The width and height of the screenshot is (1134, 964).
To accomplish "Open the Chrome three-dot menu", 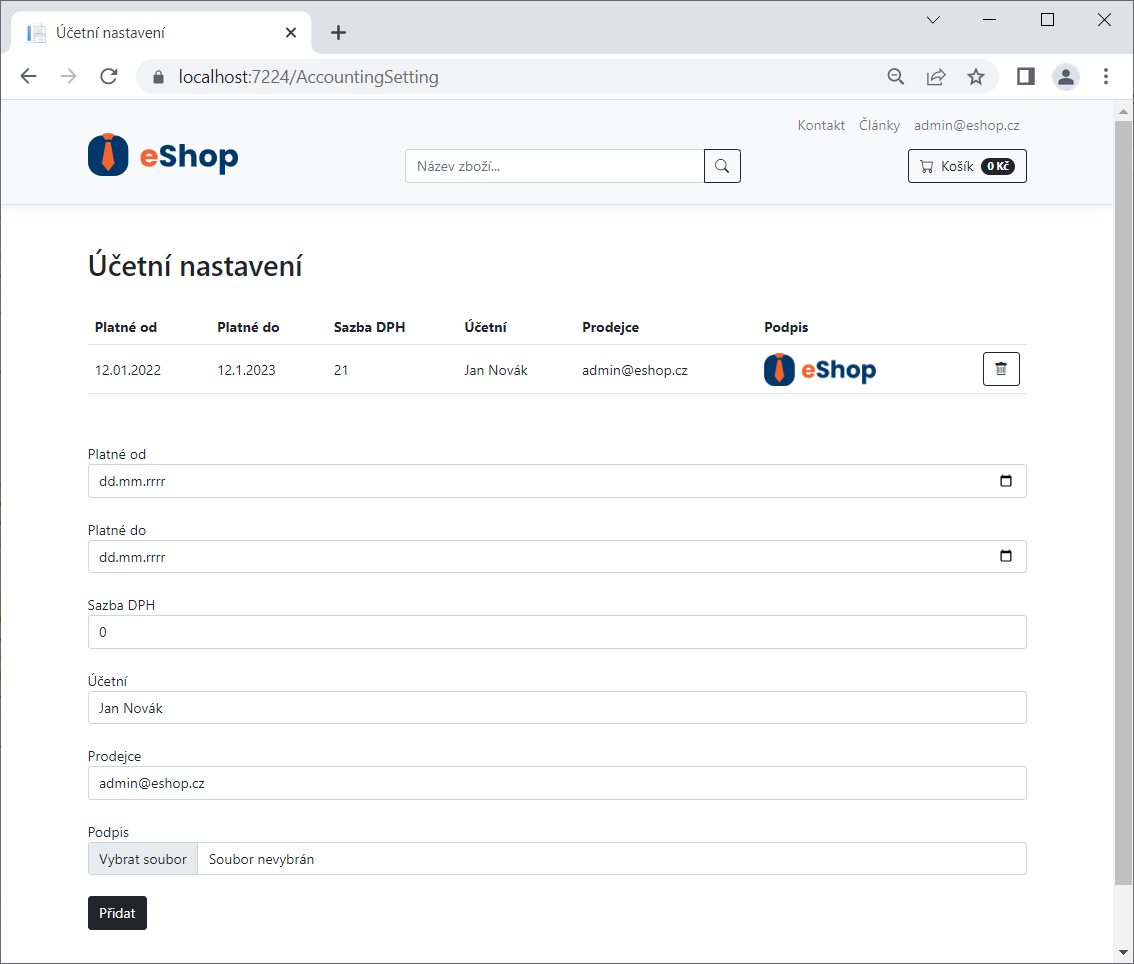I will pos(1105,77).
